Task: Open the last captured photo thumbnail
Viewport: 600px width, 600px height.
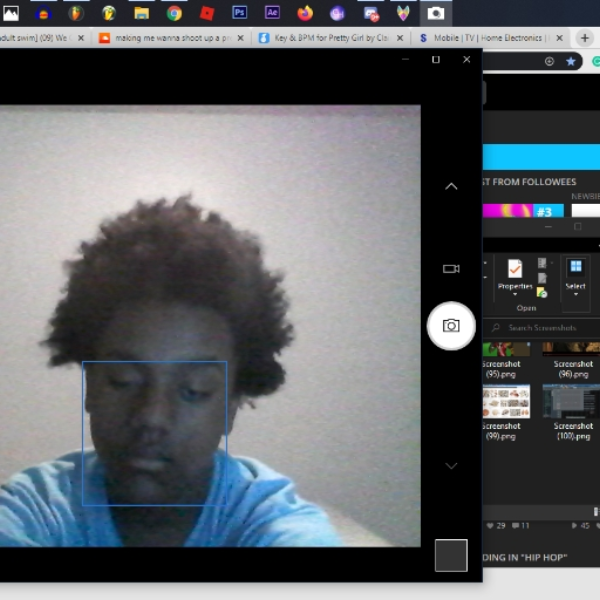Action: pos(451,555)
